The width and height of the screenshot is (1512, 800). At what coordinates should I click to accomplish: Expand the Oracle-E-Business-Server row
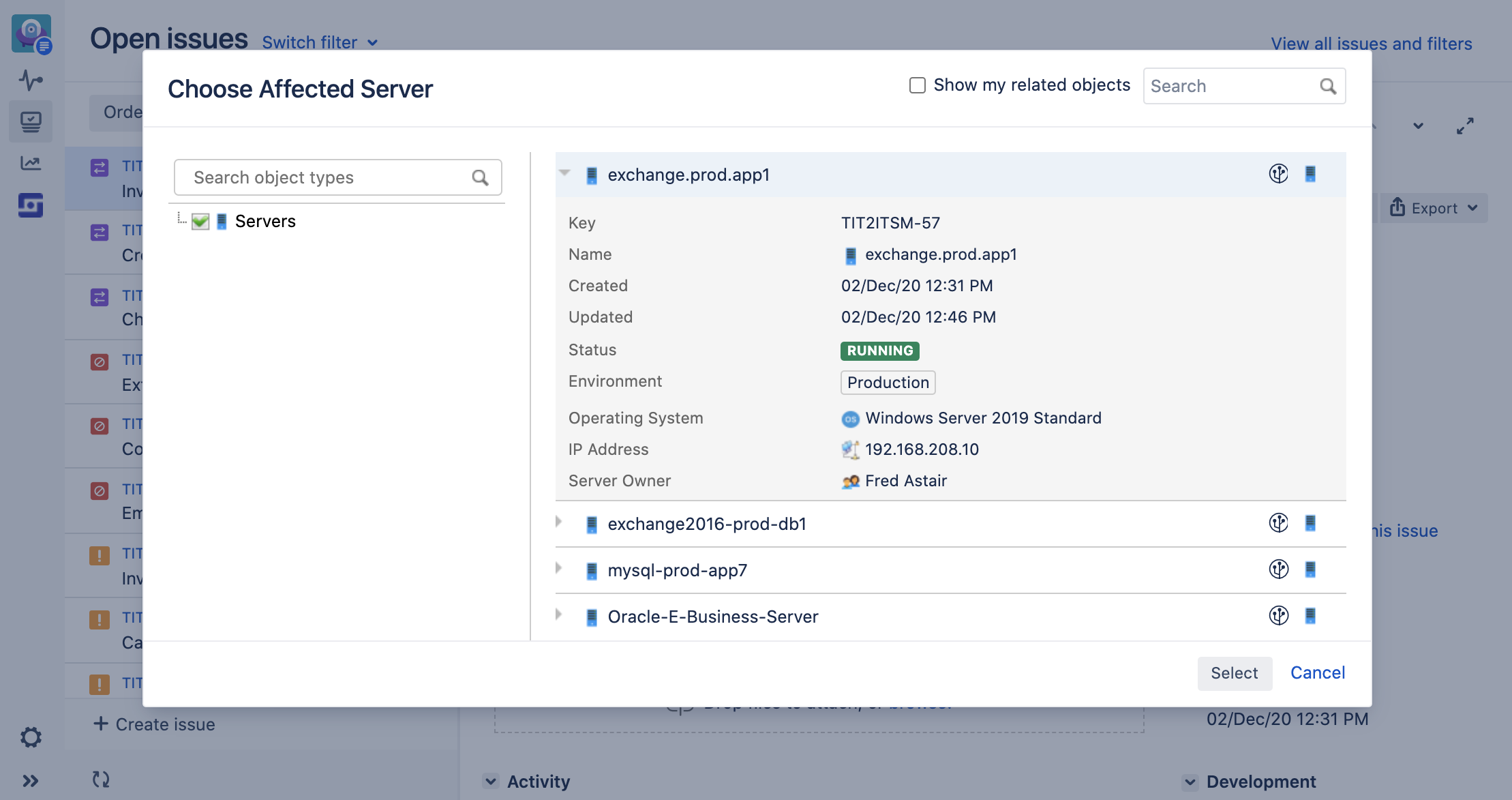[x=559, y=615]
